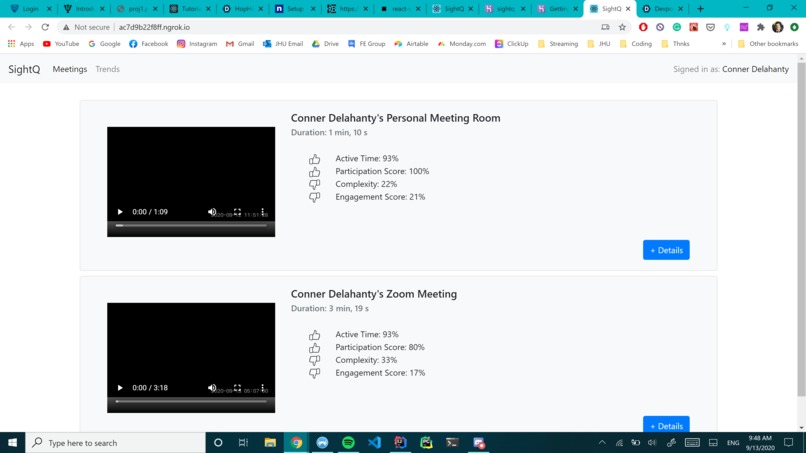The image size is (806, 453).
Task: Open the Windows Start menu
Action: point(12,443)
